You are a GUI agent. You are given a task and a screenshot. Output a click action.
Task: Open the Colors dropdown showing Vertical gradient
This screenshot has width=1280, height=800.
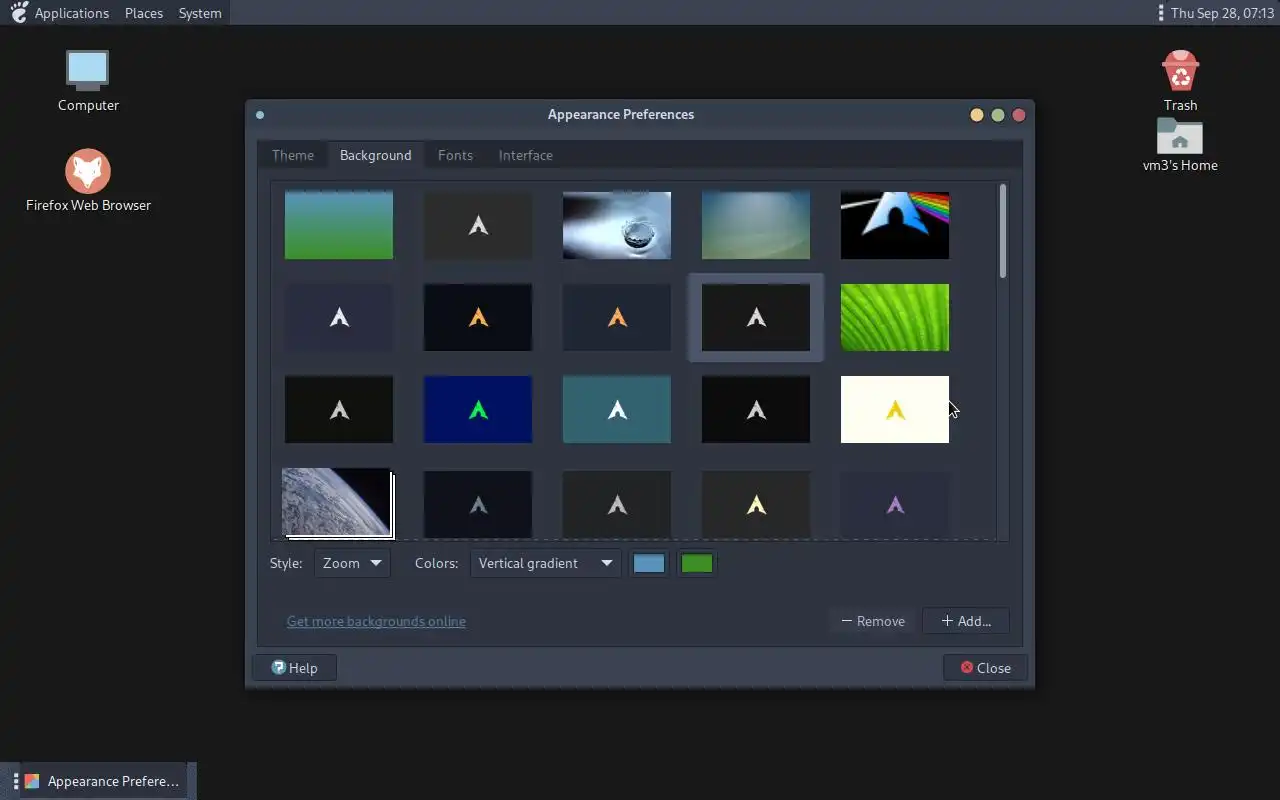coord(545,563)
